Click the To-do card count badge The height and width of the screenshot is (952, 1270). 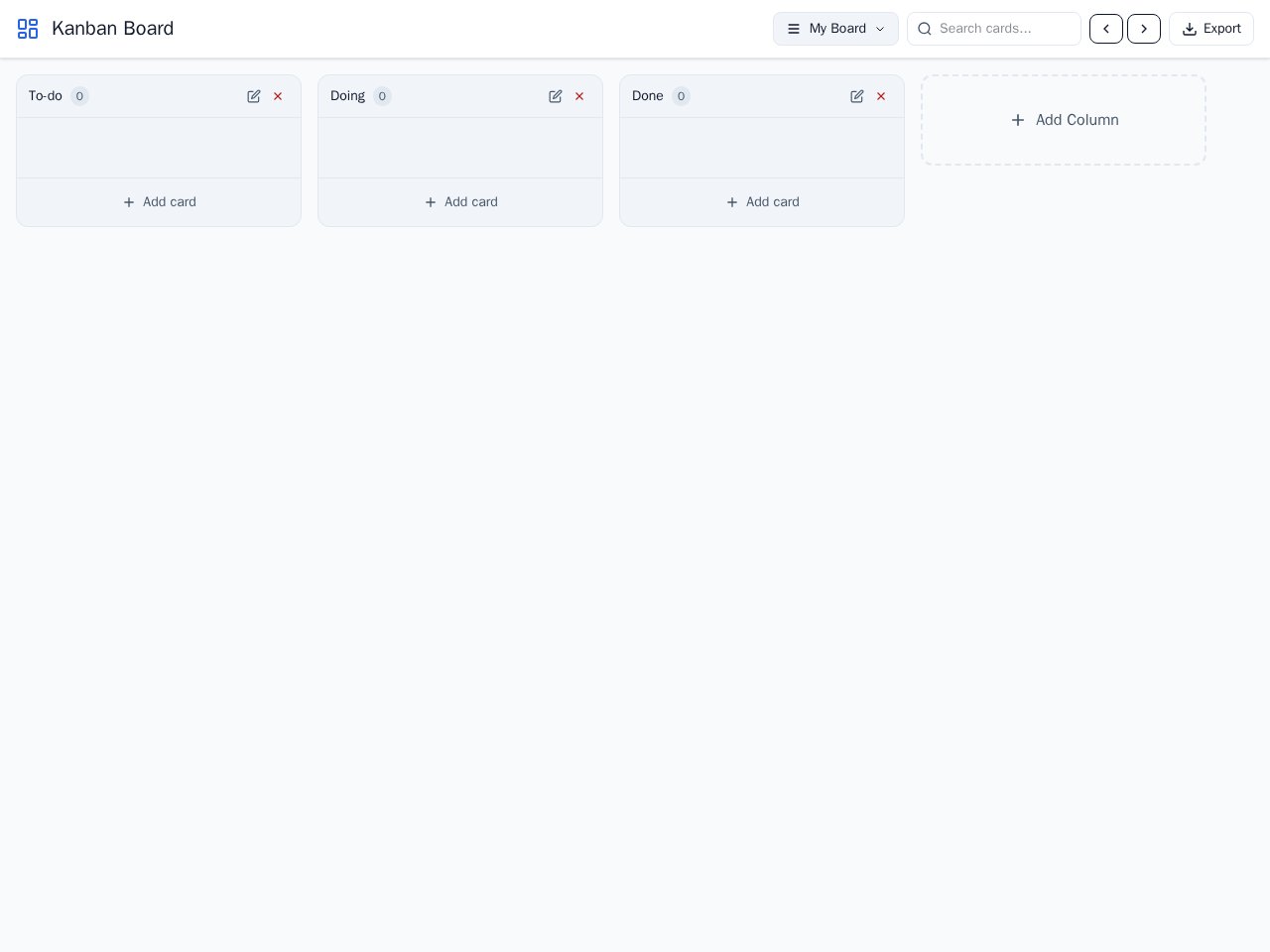click(x=79, y=96)
